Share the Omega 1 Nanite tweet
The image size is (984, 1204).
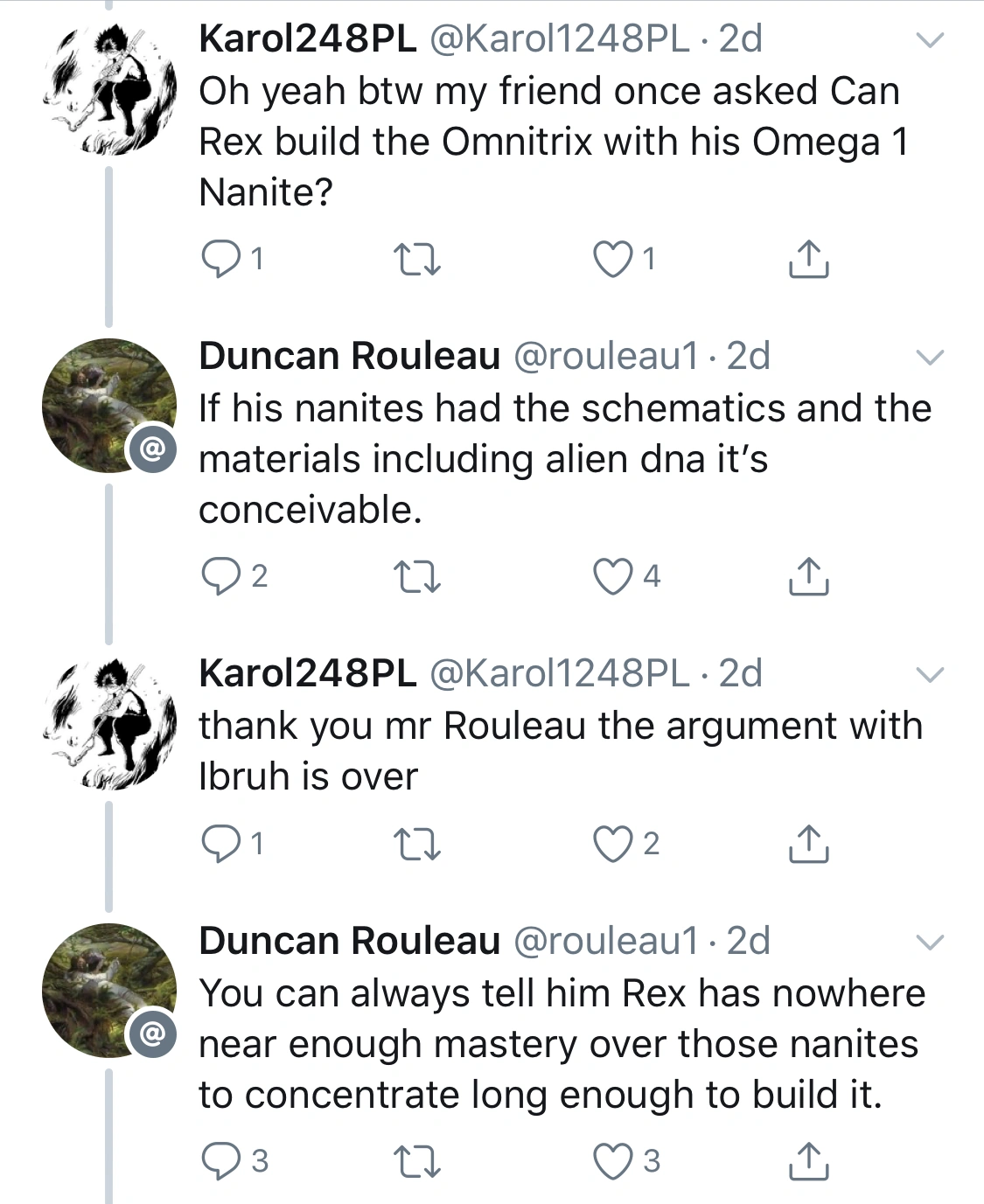(808, 259)
